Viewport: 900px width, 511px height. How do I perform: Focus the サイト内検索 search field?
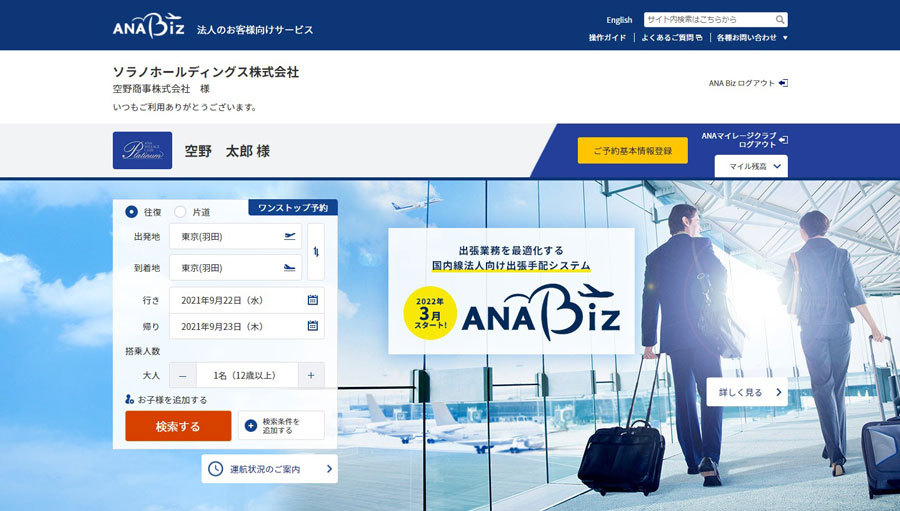click(x=709, y=20)
